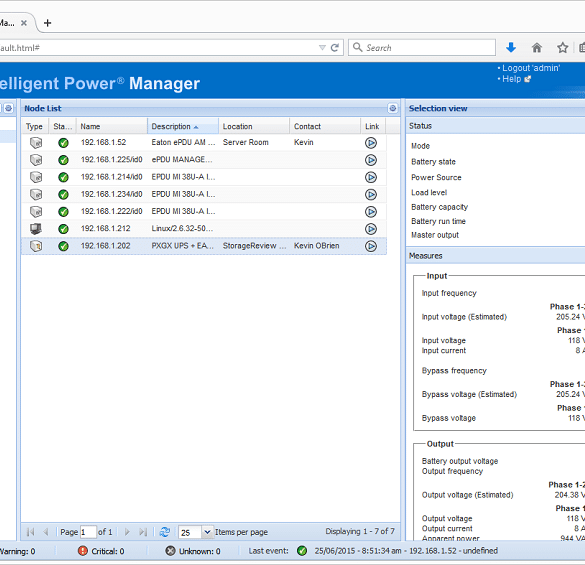The image size is (585, 565).
Task: Click the ePDU type icon for 192.168.1.52
Action: coord(36,143)
